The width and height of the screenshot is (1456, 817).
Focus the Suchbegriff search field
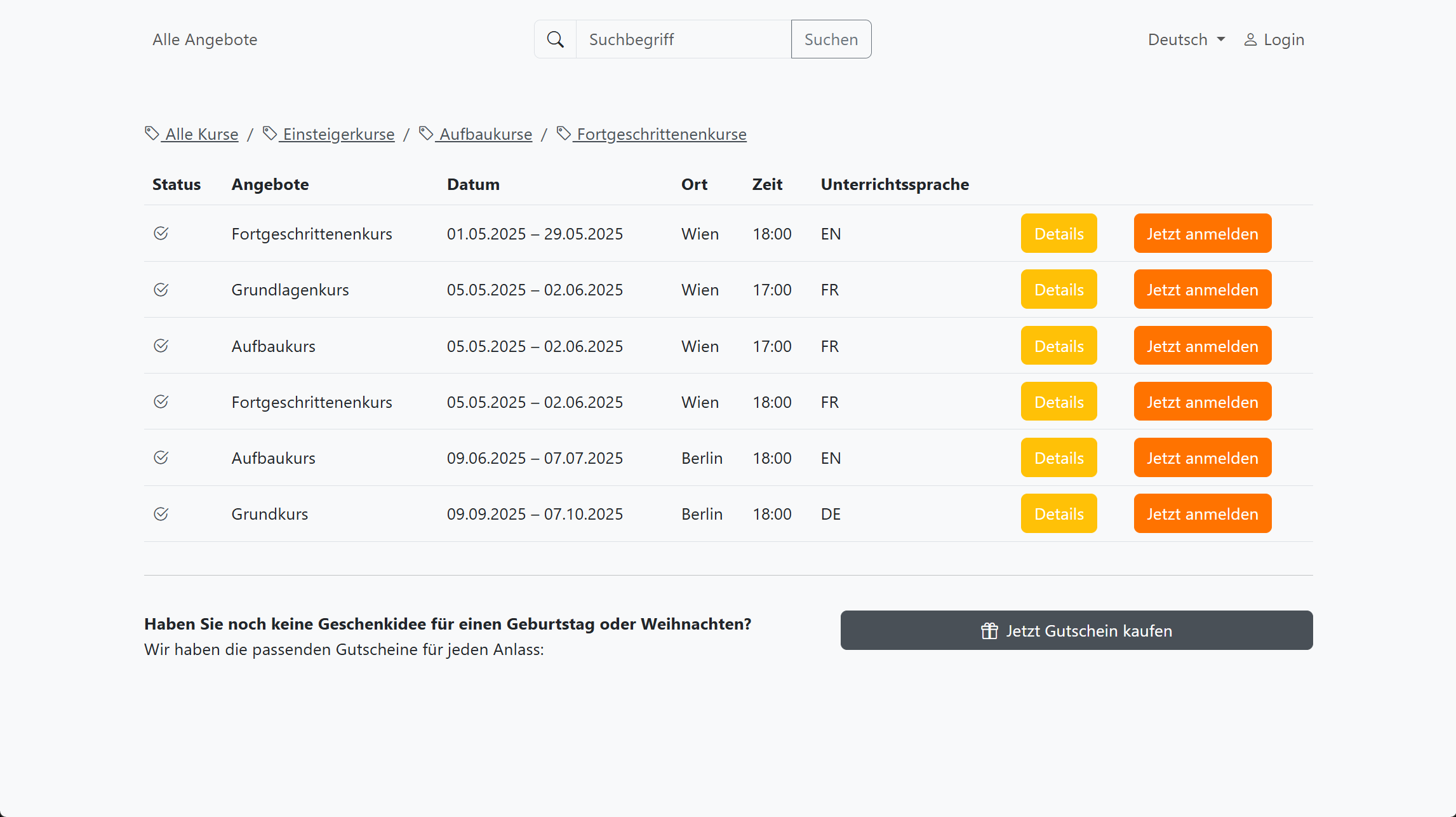coord(683,39)
